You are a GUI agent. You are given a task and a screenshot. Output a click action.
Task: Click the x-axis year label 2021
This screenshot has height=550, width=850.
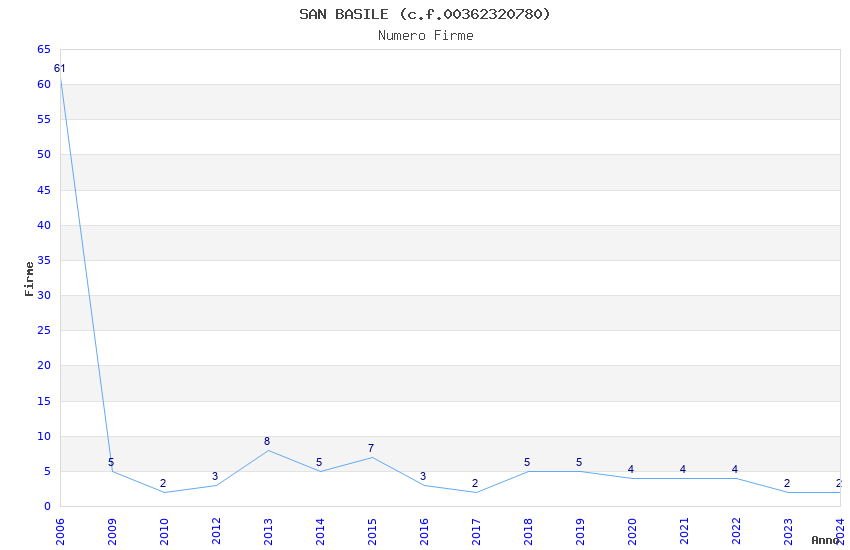point(685,532)
